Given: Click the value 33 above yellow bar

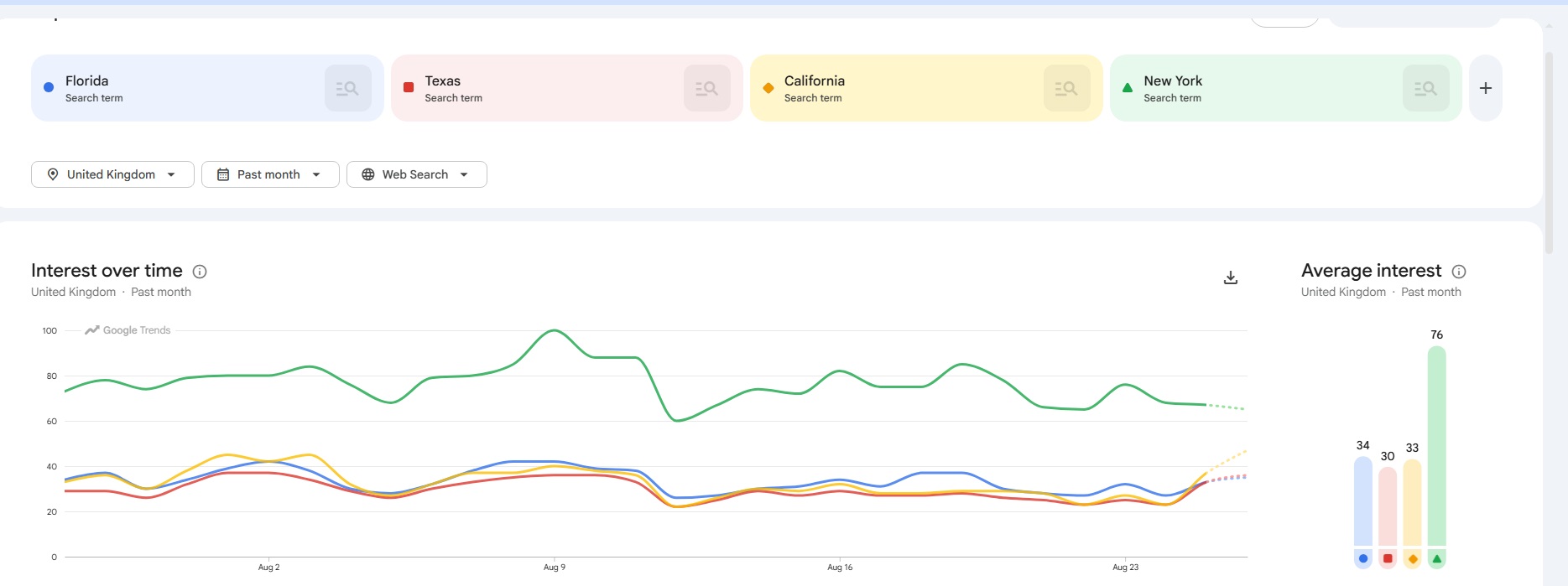Looking at the screenshot, I should (1413, 448).
